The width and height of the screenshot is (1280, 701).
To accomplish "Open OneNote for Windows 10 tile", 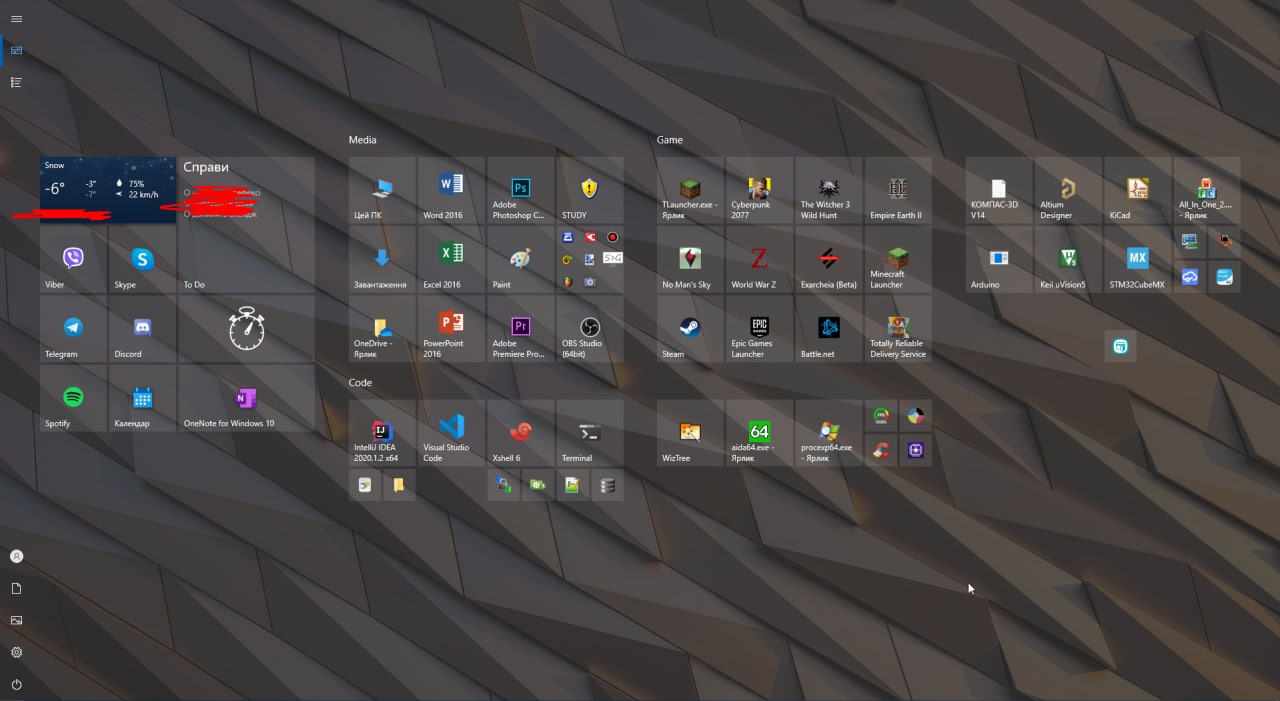I will pos(247,398).
